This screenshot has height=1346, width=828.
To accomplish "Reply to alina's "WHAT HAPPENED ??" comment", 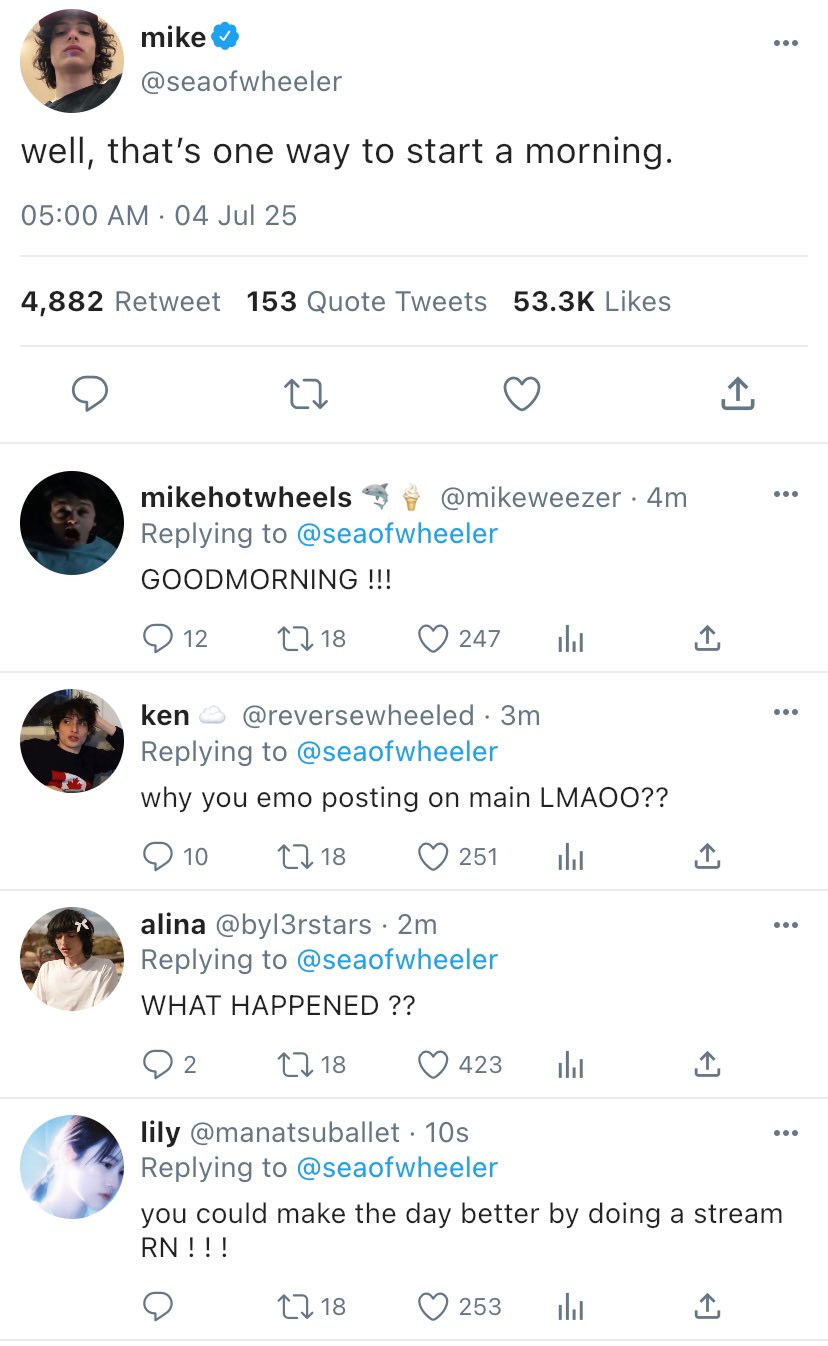I will pyautogui.click(x=158, y=1065).
